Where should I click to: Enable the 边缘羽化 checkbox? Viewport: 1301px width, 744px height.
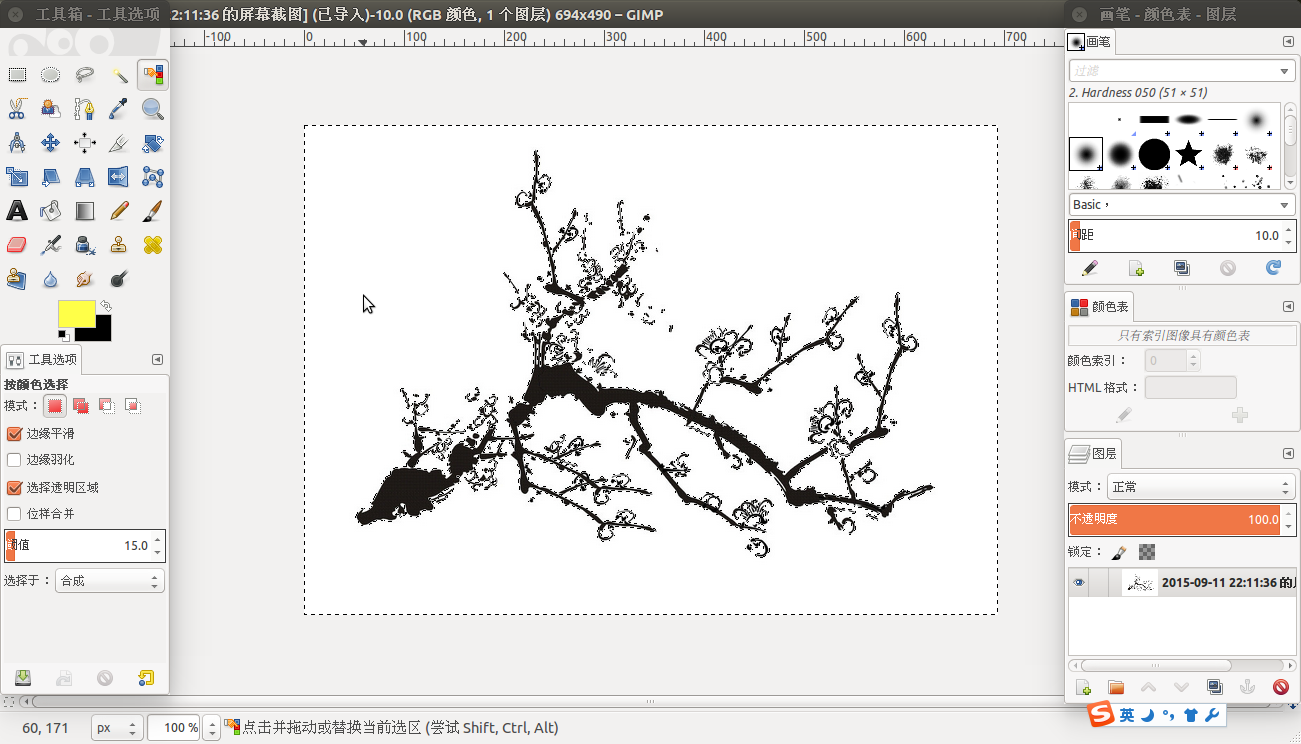pyautogui.click(x=14, y=460)
